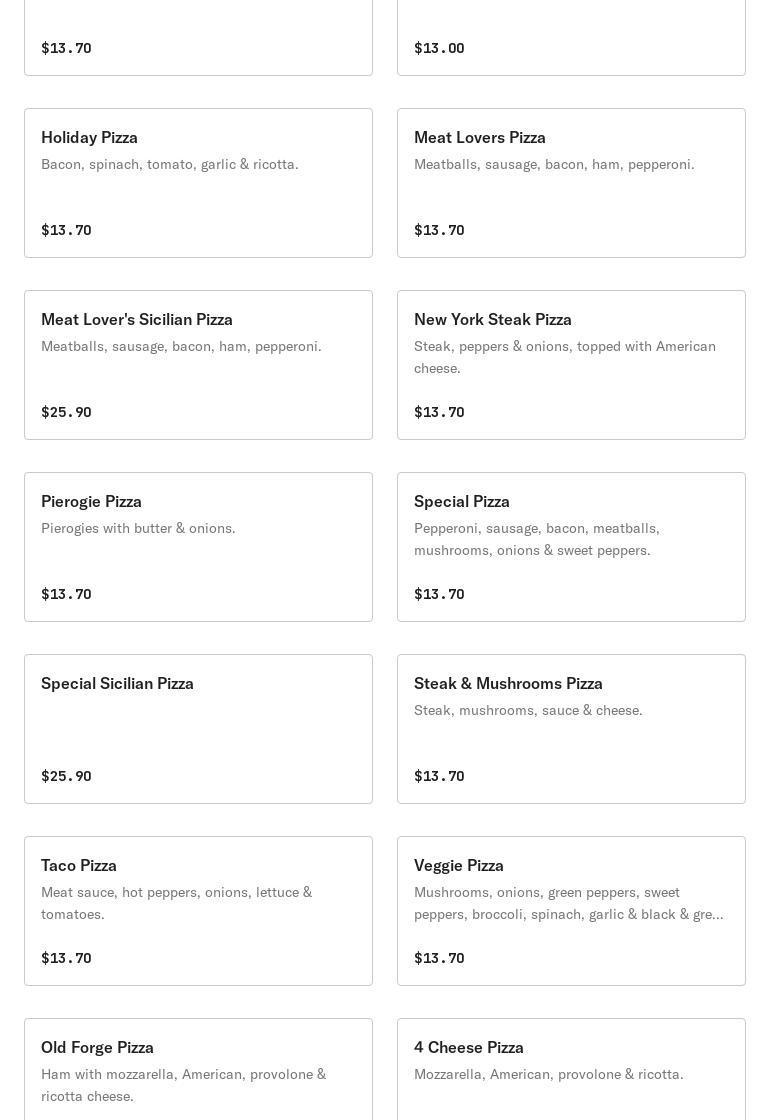Open the Holiday Pizza menu item
Viewport: 770px width, 1120px height.
(198, 183)
